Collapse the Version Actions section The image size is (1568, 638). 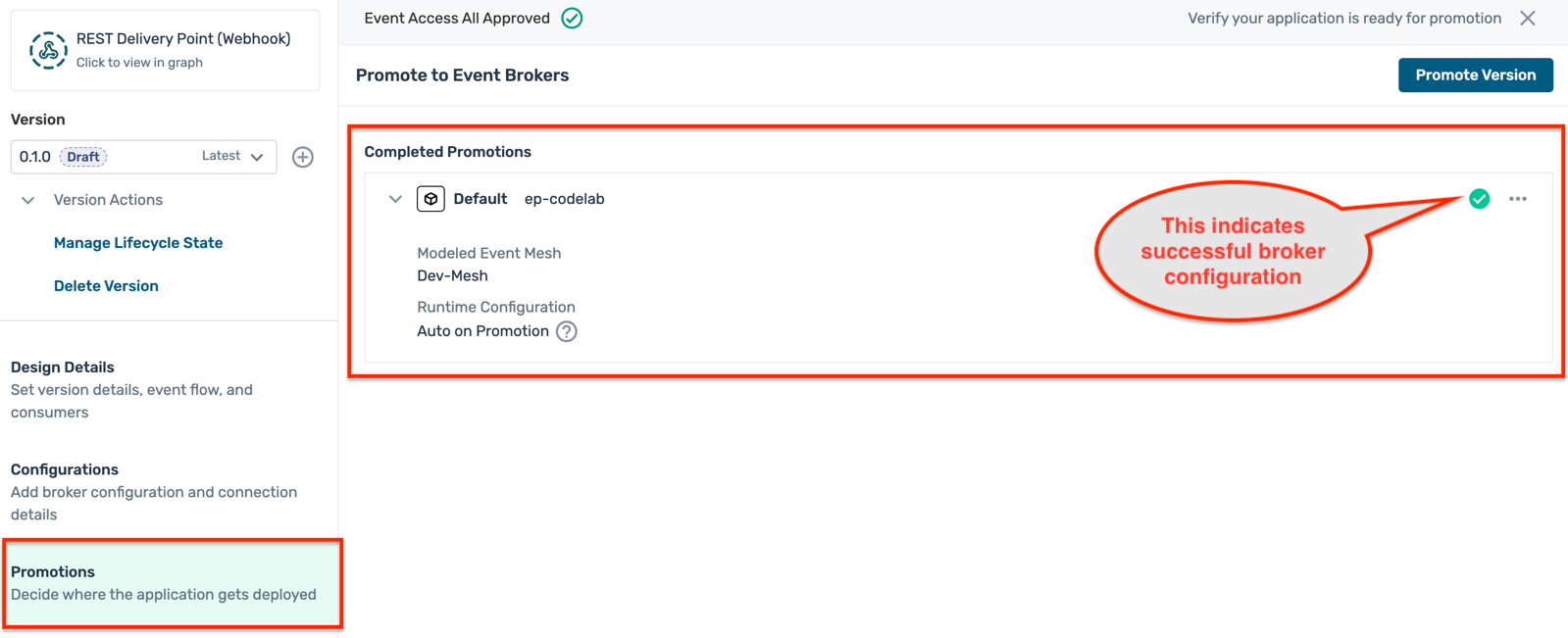pyautogui.click(x=28, y=200)
